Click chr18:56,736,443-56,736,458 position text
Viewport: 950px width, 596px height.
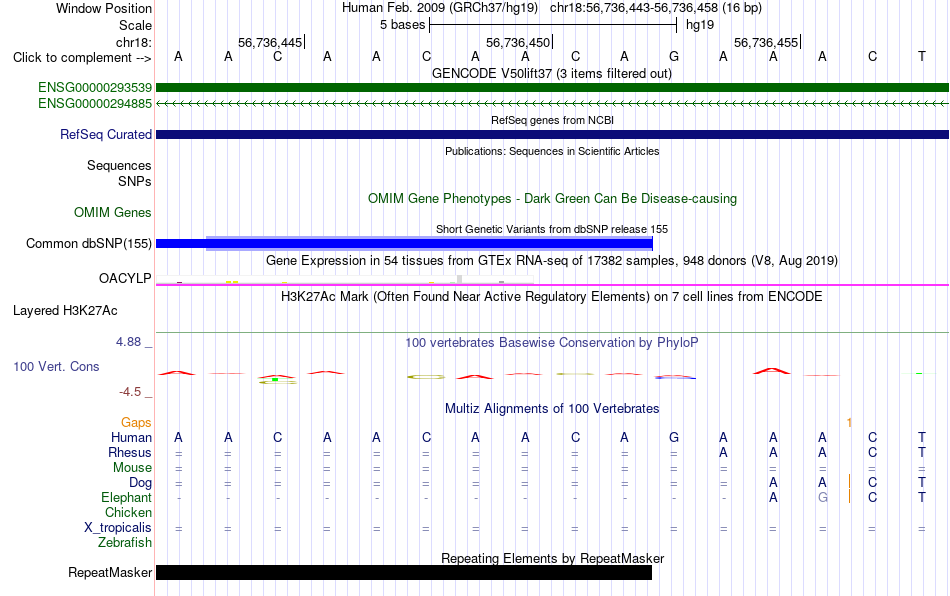pos(634,8)
